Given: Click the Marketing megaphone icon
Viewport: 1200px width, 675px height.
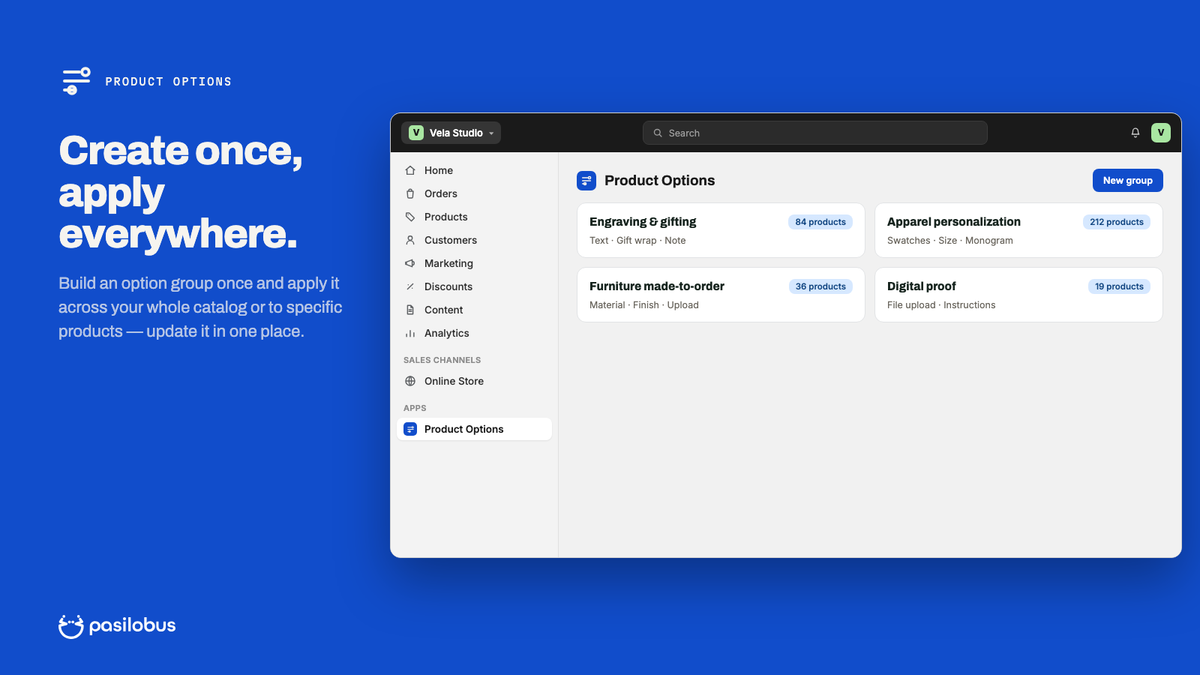Looking at the screenshot, I should 410,263.
